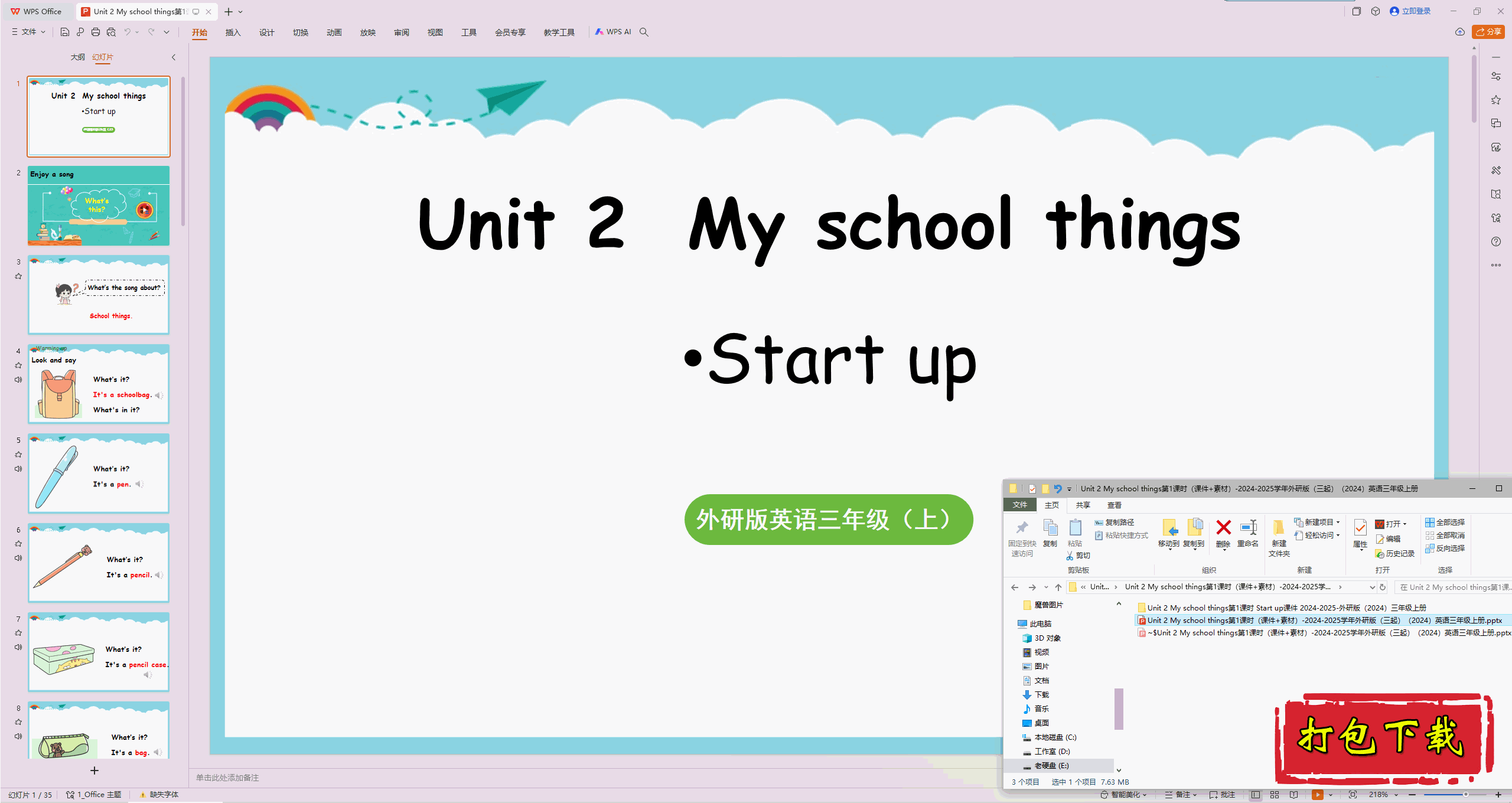Click the 属性 properties icon in Explorer

1360,534
